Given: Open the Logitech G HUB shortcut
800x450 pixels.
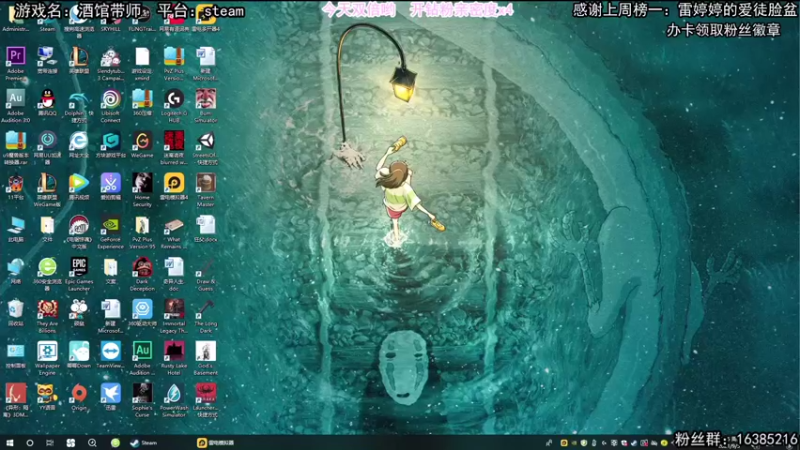Looking at the screenshot, I should 173,106.
